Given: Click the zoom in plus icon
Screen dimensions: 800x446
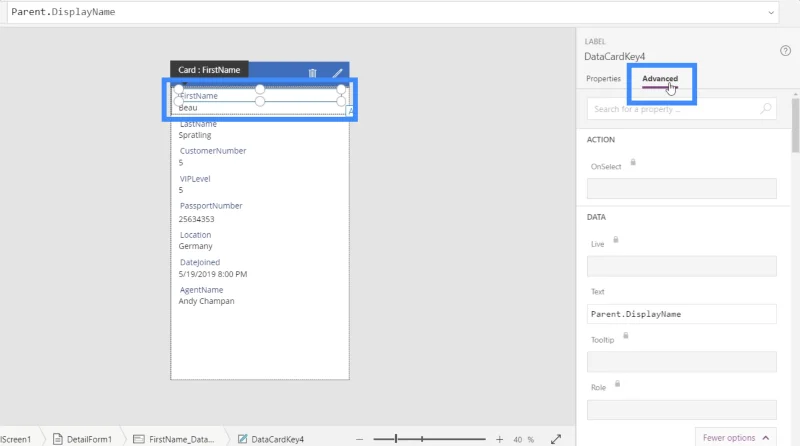Looking at the screenshot, I should click(x=499, y=439).
